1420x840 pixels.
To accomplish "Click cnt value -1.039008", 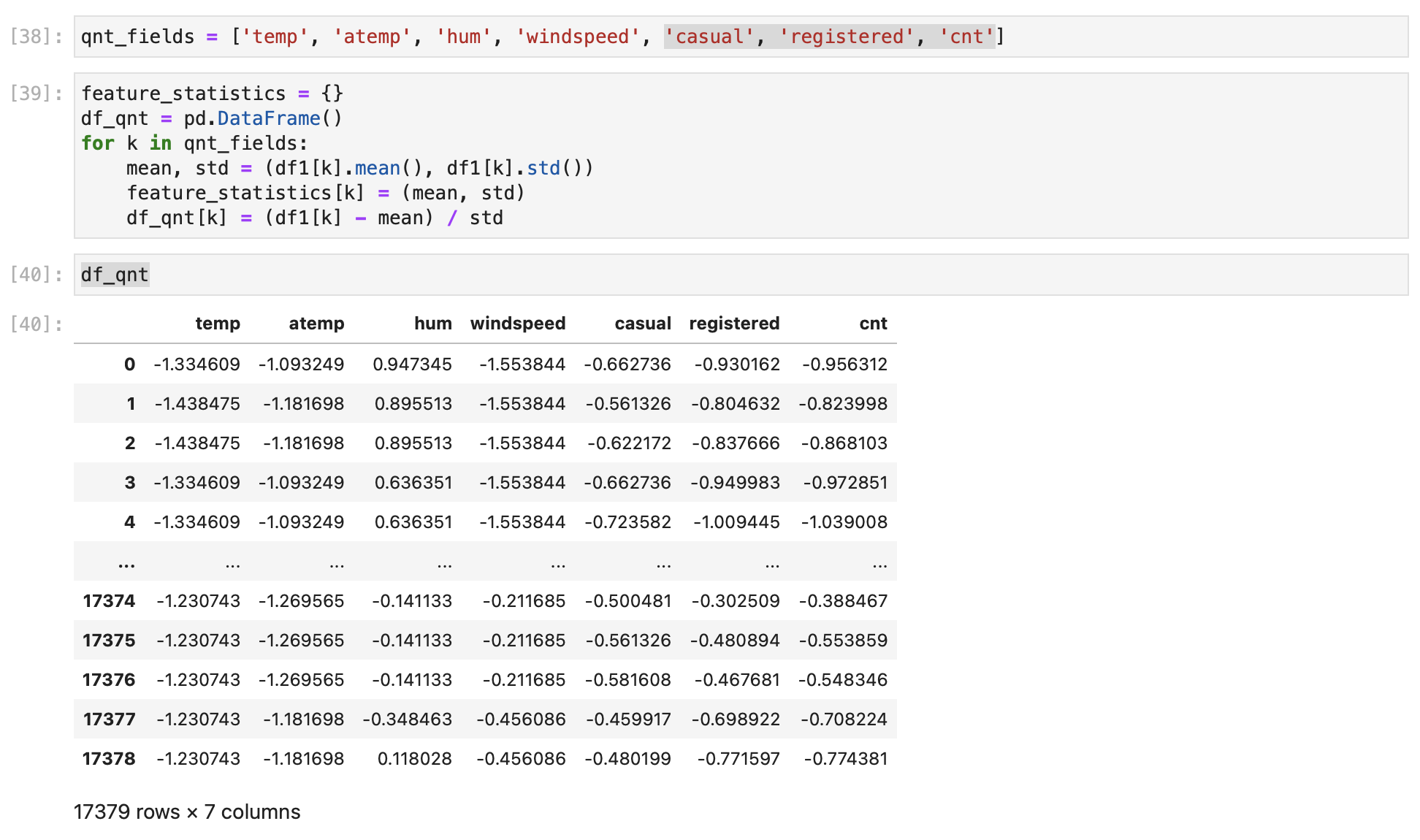I will click(844, 522).
